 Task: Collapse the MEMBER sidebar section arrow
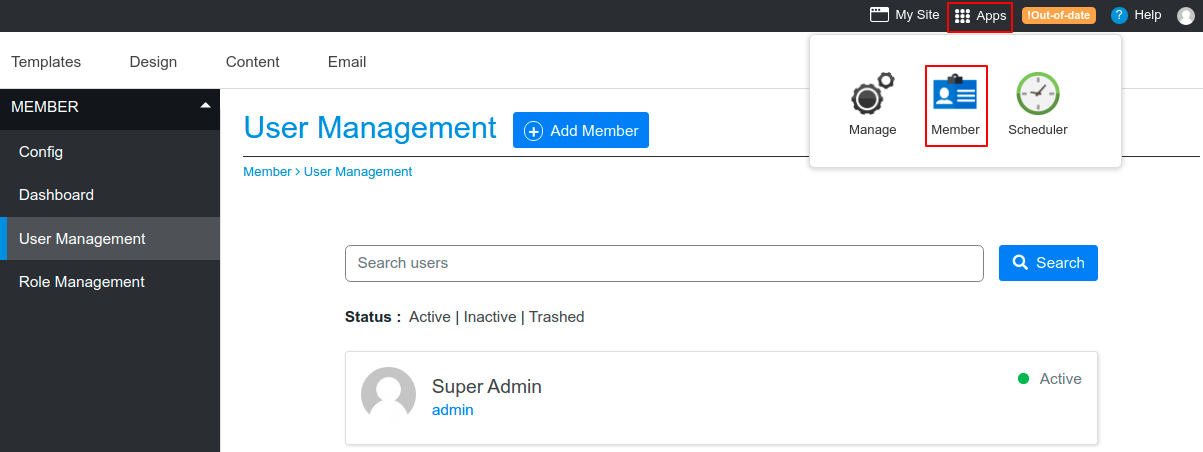coord(205,105)
